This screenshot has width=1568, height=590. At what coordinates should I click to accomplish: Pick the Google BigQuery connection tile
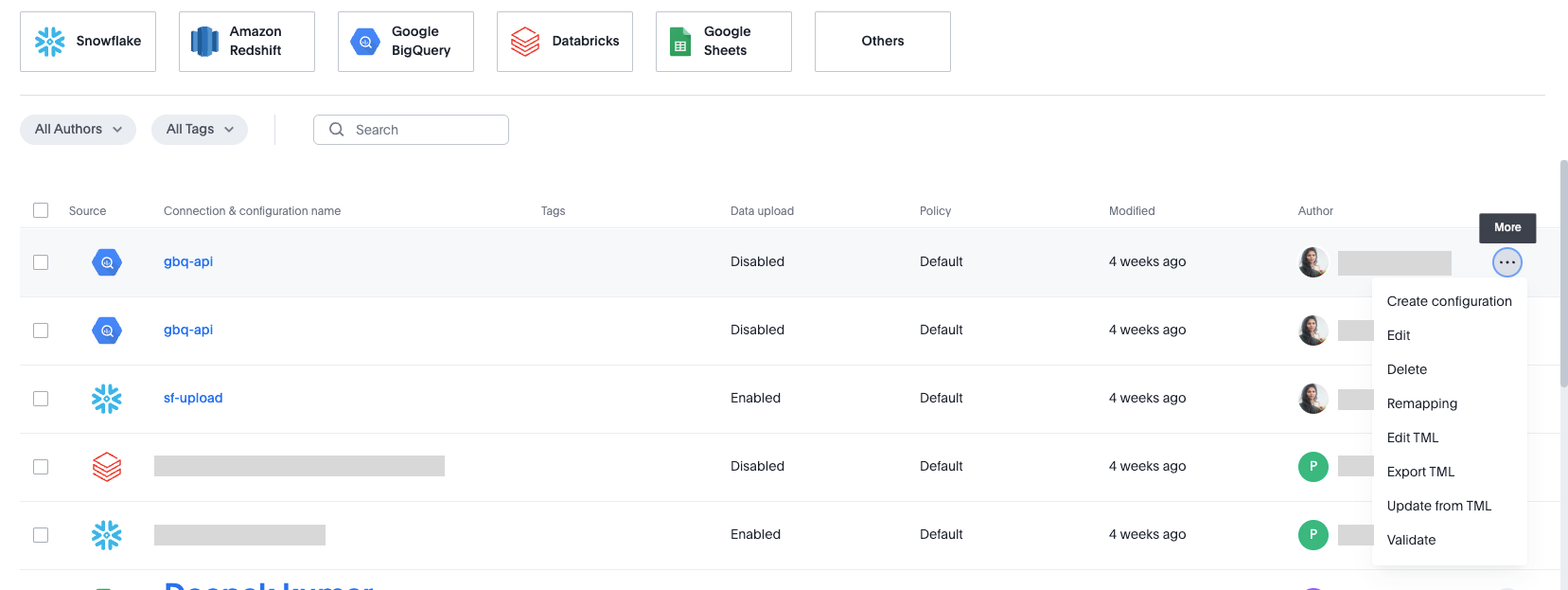(x=406, y=42)
